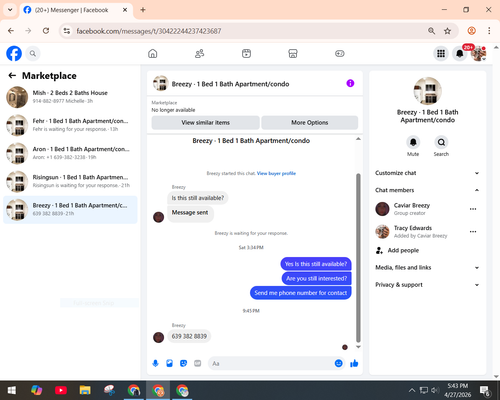500x400 pixels.
Task: Click the 639 382 8839 message bubble
Action: click(x=189, y=336)
